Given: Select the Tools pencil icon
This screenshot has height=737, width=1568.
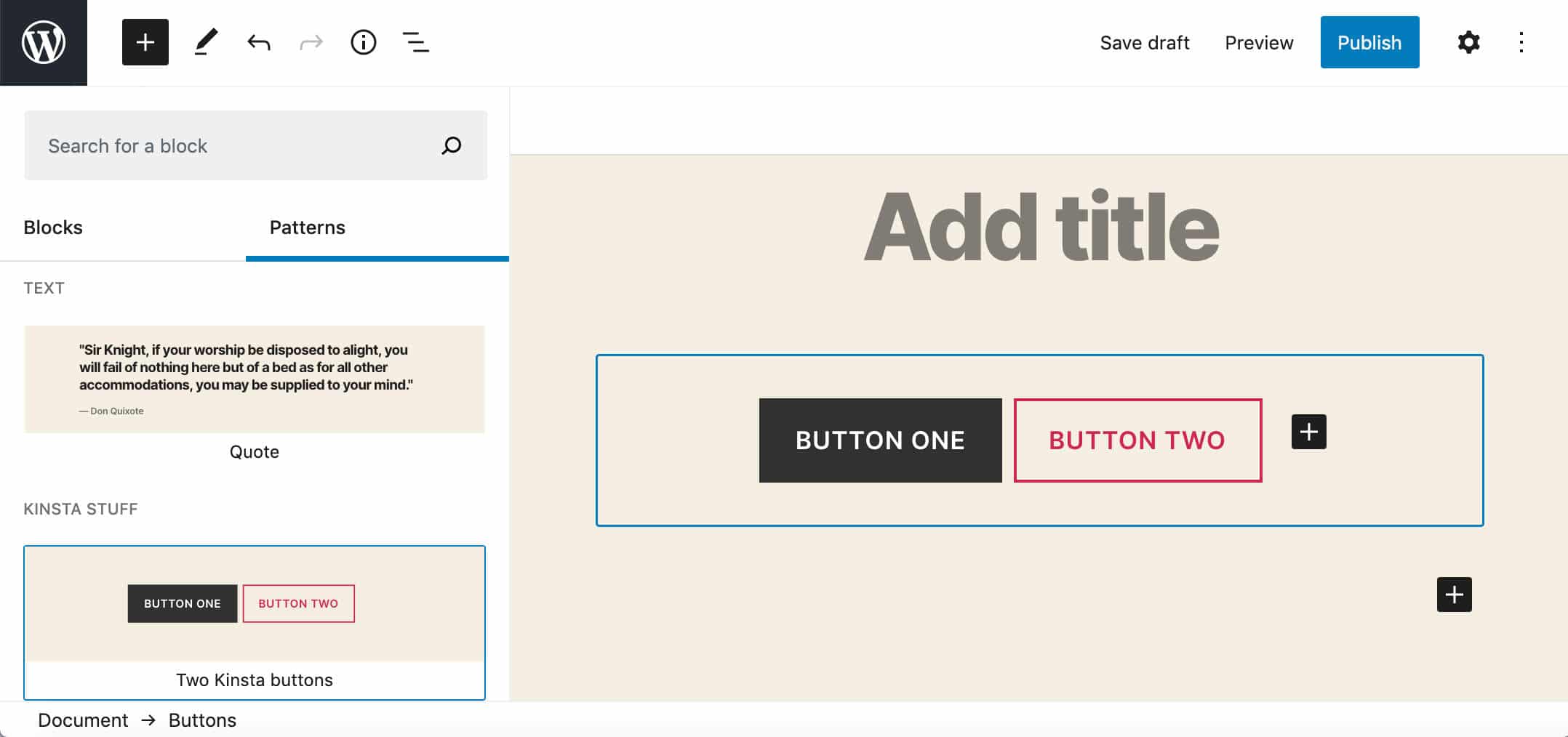Looking at the screenshot, I should click(x=206, y=41).
